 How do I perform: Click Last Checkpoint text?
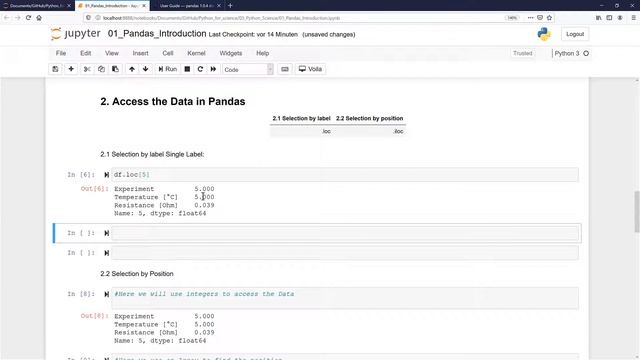(253, 35)
